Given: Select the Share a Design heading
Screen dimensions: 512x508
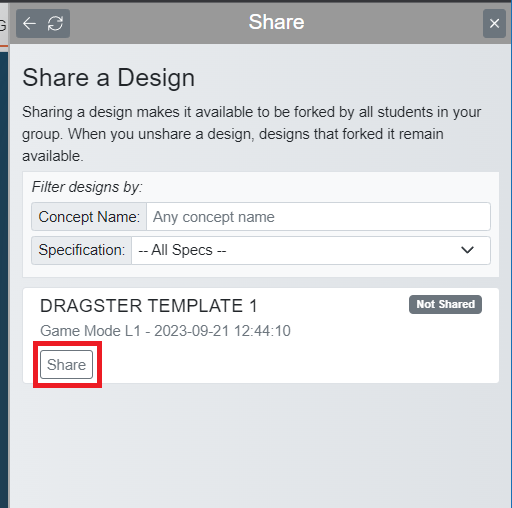Looking at the screenshot, I should [109, 78].
